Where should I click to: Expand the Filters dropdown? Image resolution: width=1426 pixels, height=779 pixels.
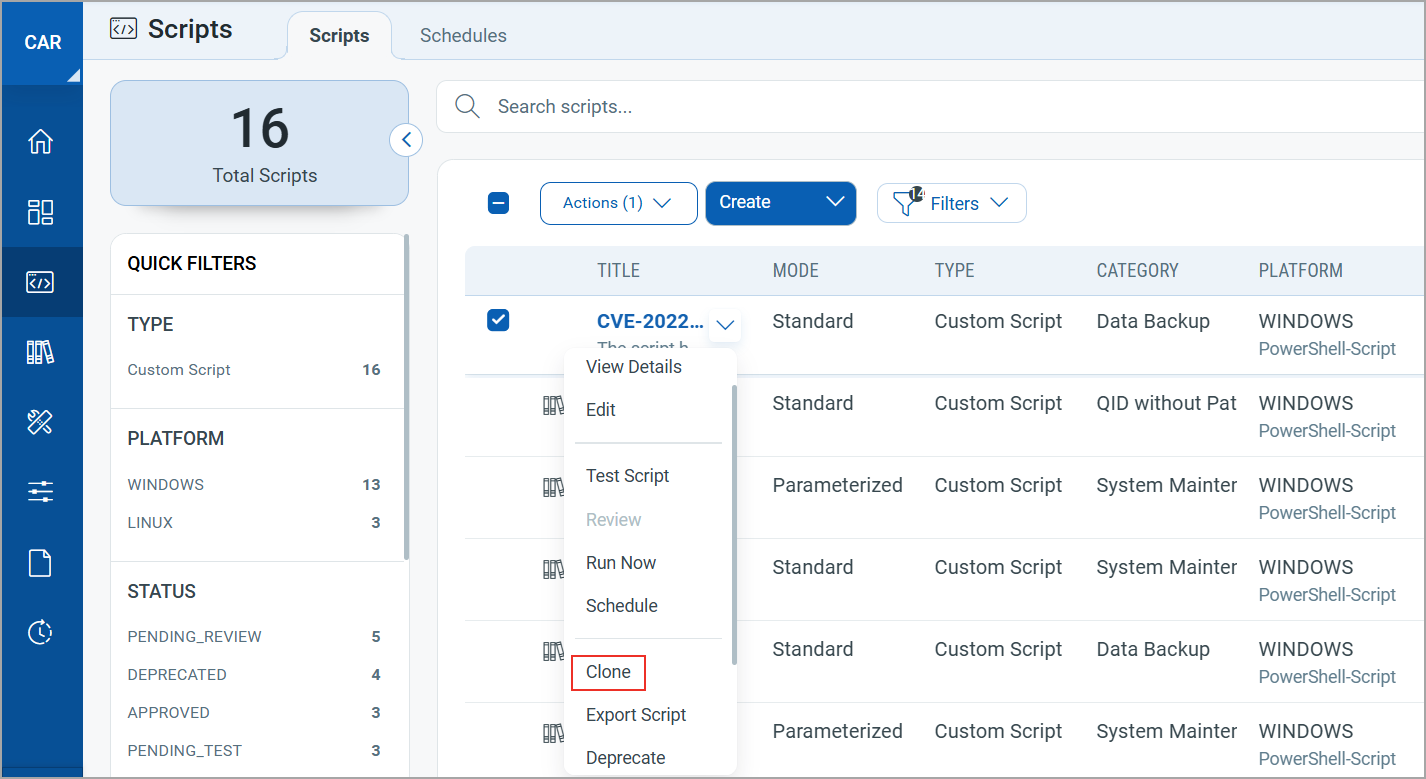point(951,203)
